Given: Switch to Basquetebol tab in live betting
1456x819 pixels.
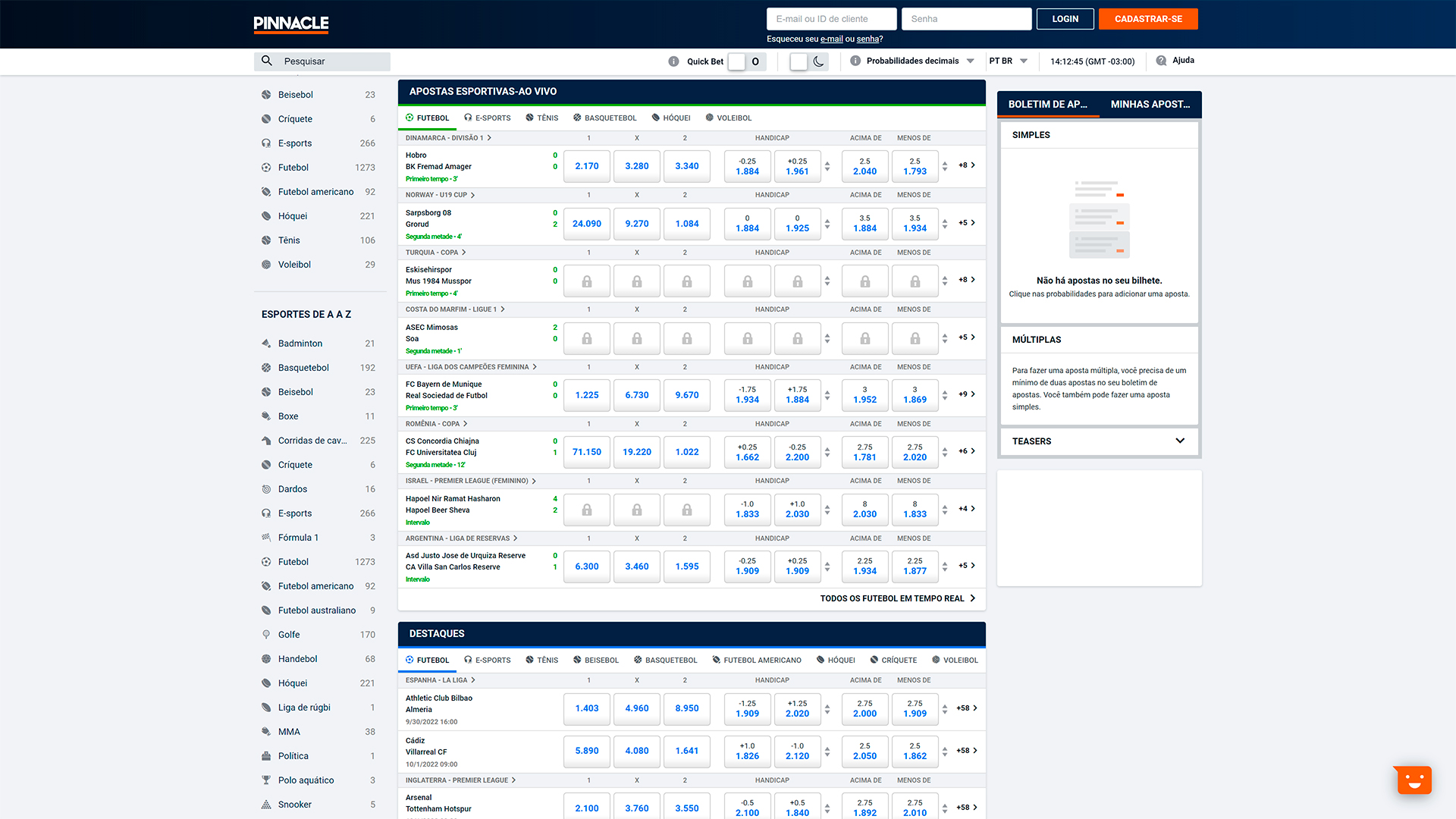Looking at the screenshot, I should coord(605,118).
